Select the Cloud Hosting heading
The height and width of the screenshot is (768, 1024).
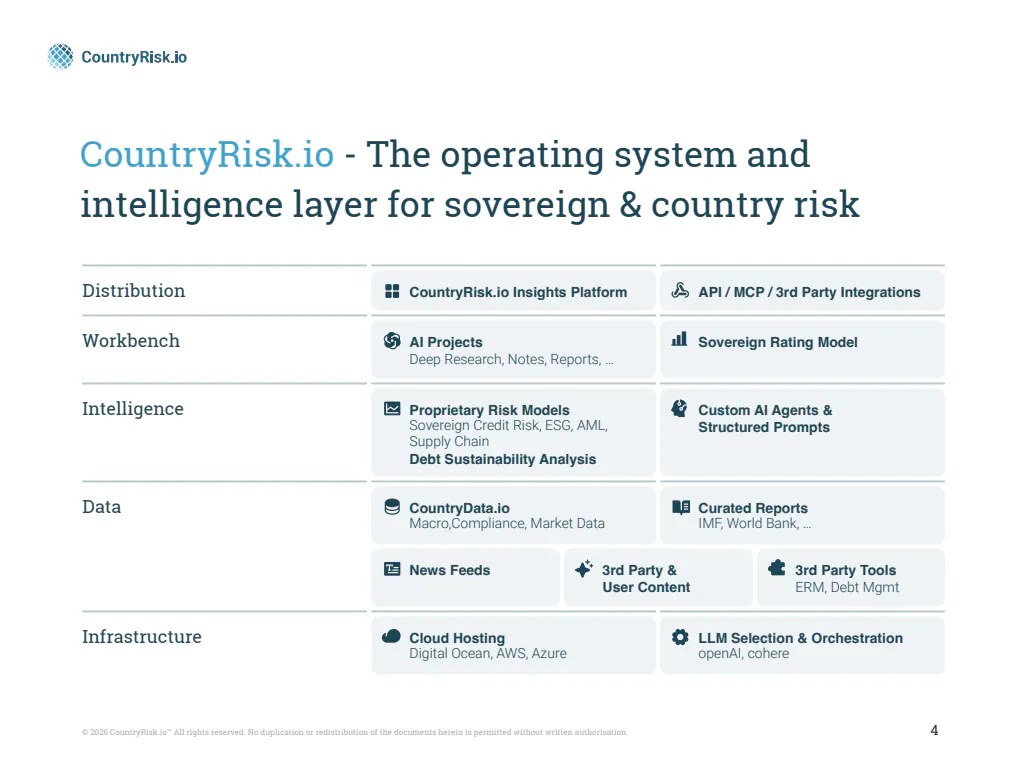tap(457, 638)
